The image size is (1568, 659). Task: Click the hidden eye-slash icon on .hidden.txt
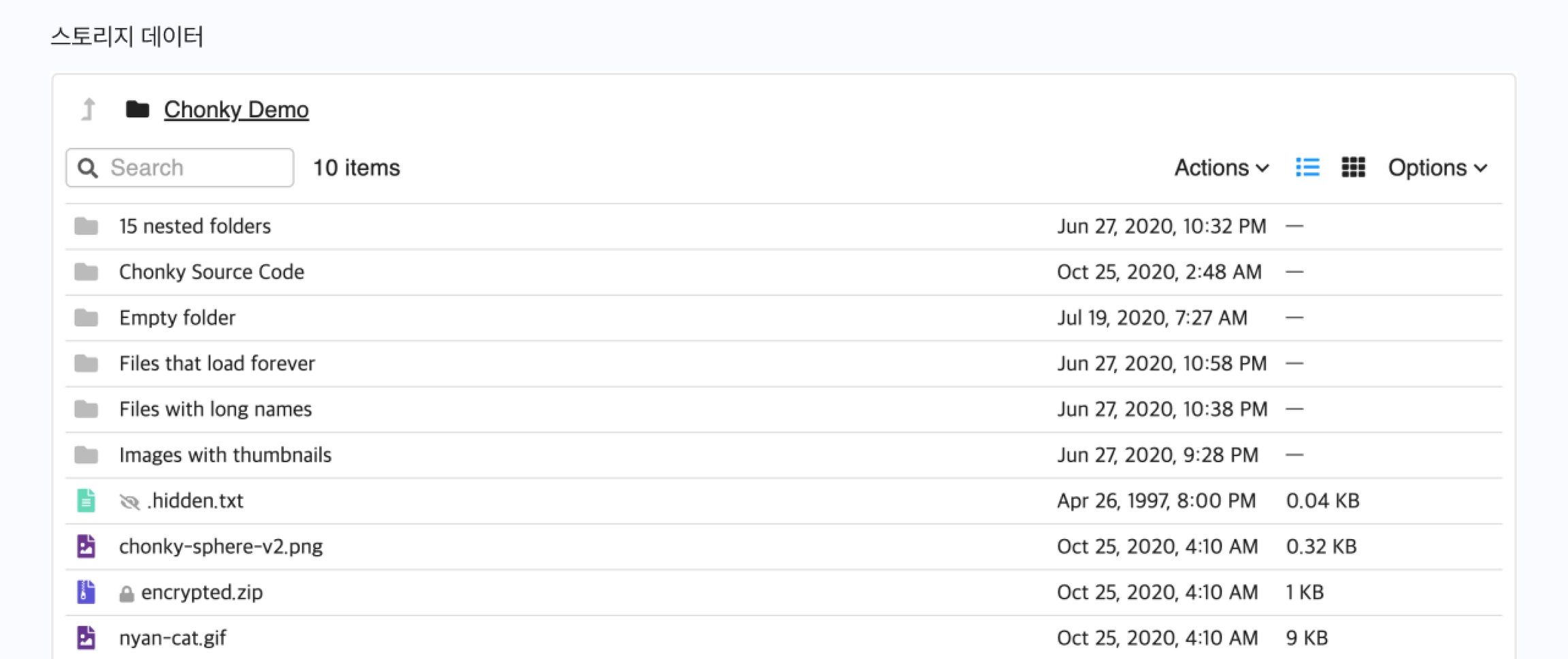129,502
